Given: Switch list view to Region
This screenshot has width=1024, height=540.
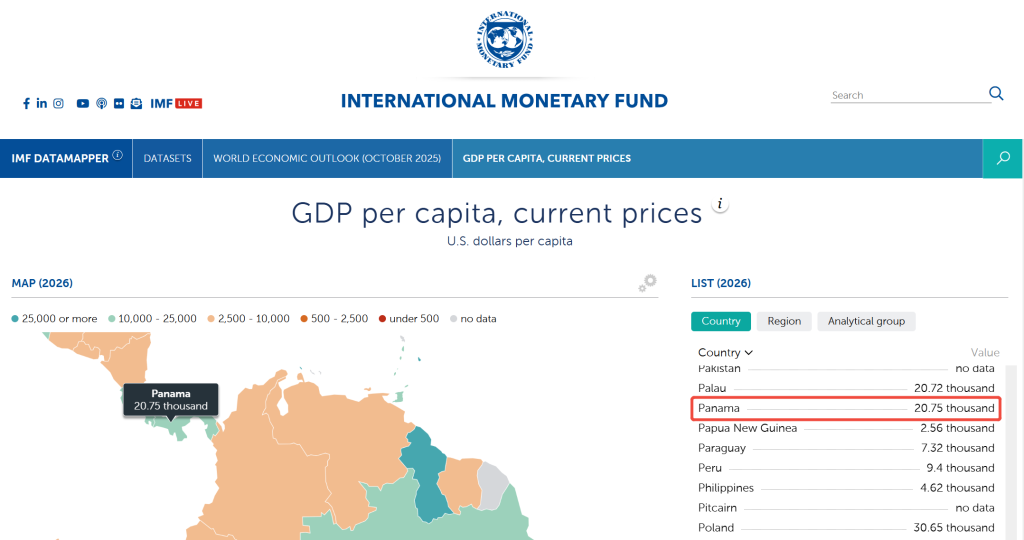Looking at the screenshot, I should pos(784,321).
